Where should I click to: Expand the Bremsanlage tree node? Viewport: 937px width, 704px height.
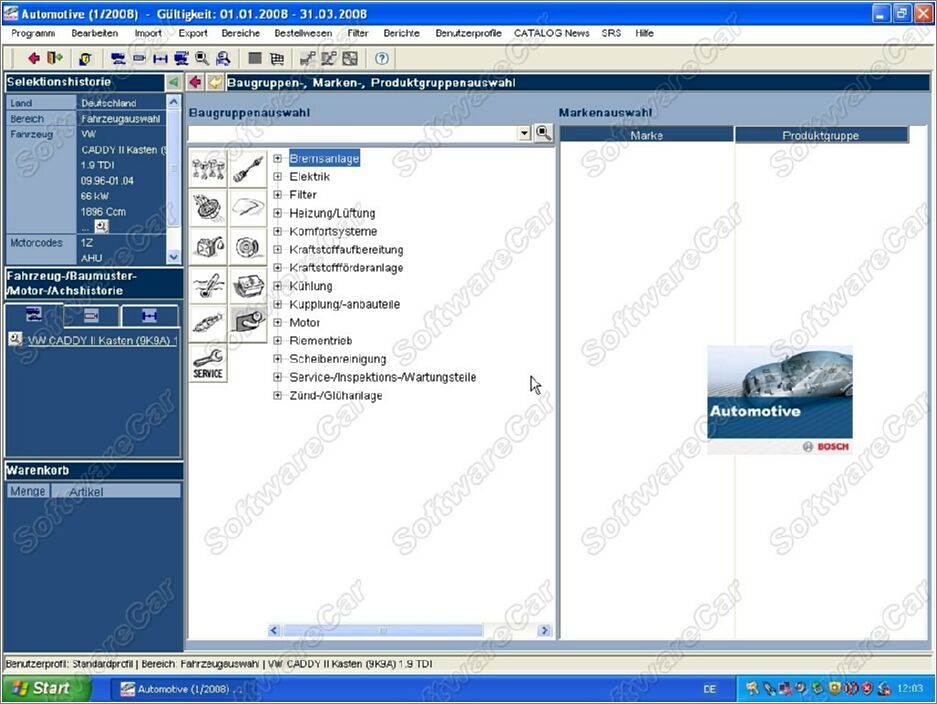[278, 159]
